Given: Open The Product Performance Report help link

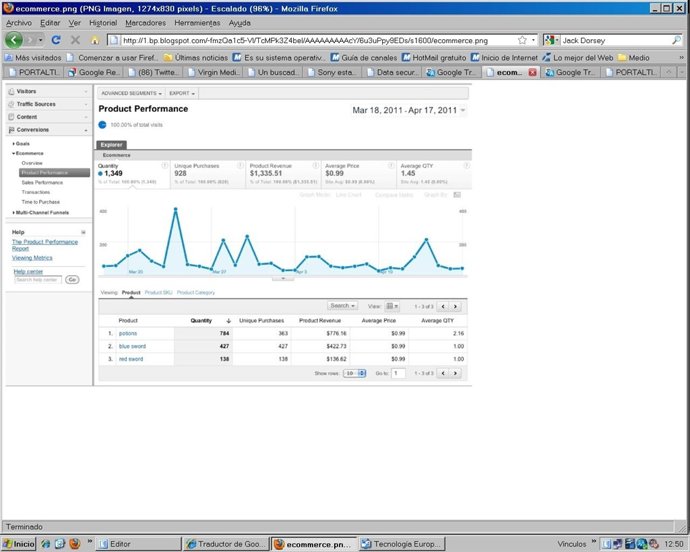Looking at the screenshot, I should click(x=44, y=245).
